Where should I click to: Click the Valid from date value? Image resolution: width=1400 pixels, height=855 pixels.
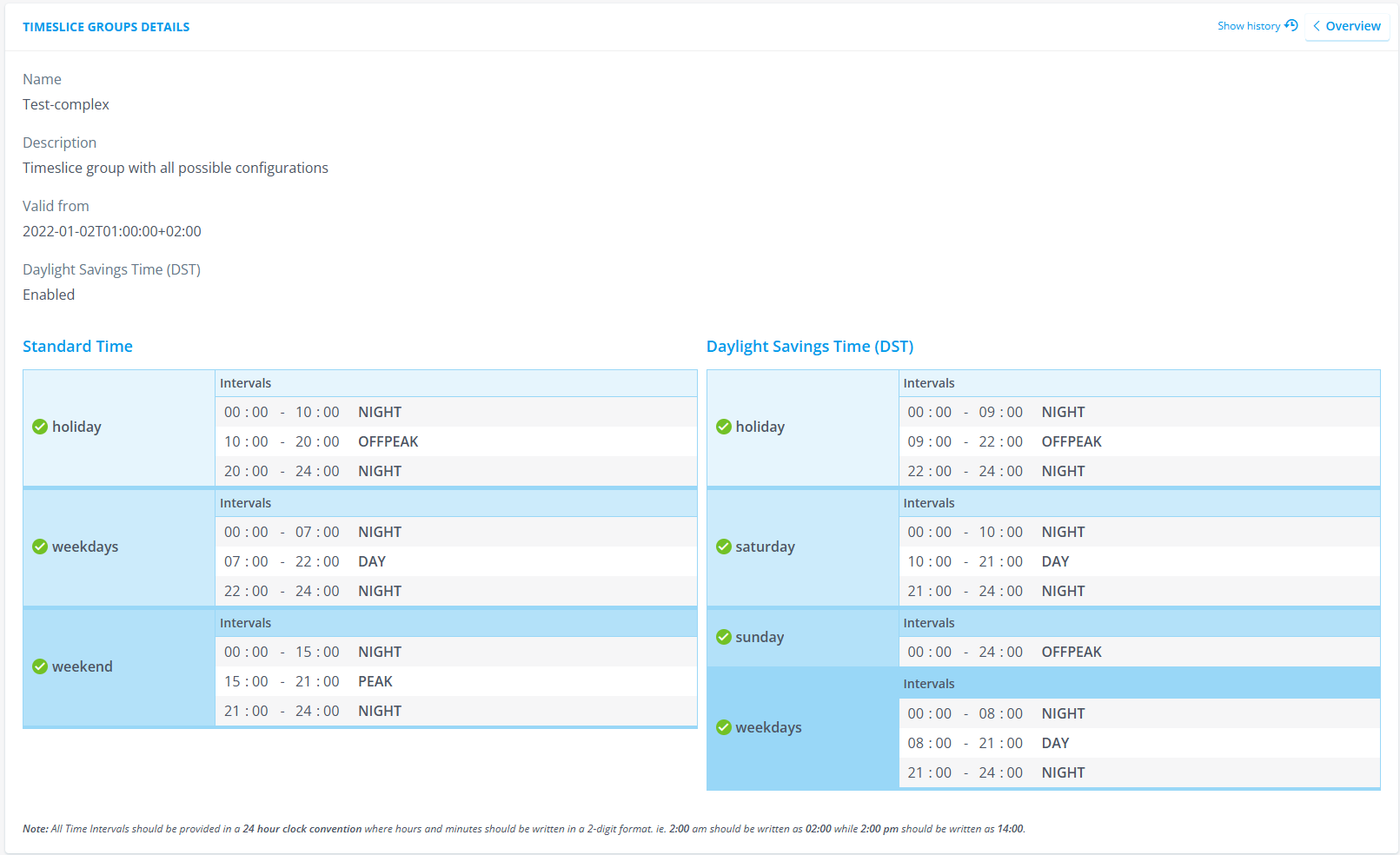click(112, 231)
